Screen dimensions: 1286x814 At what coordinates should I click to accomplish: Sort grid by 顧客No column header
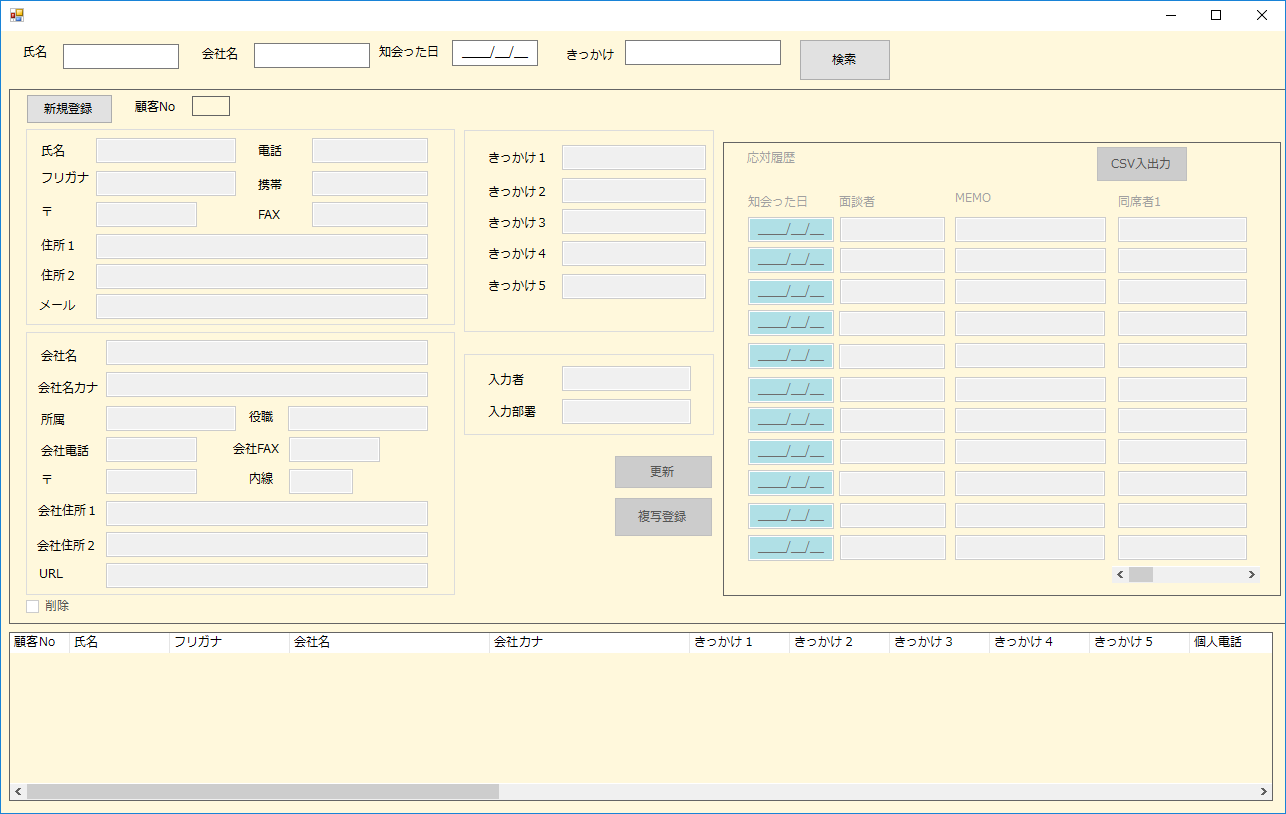39,642
